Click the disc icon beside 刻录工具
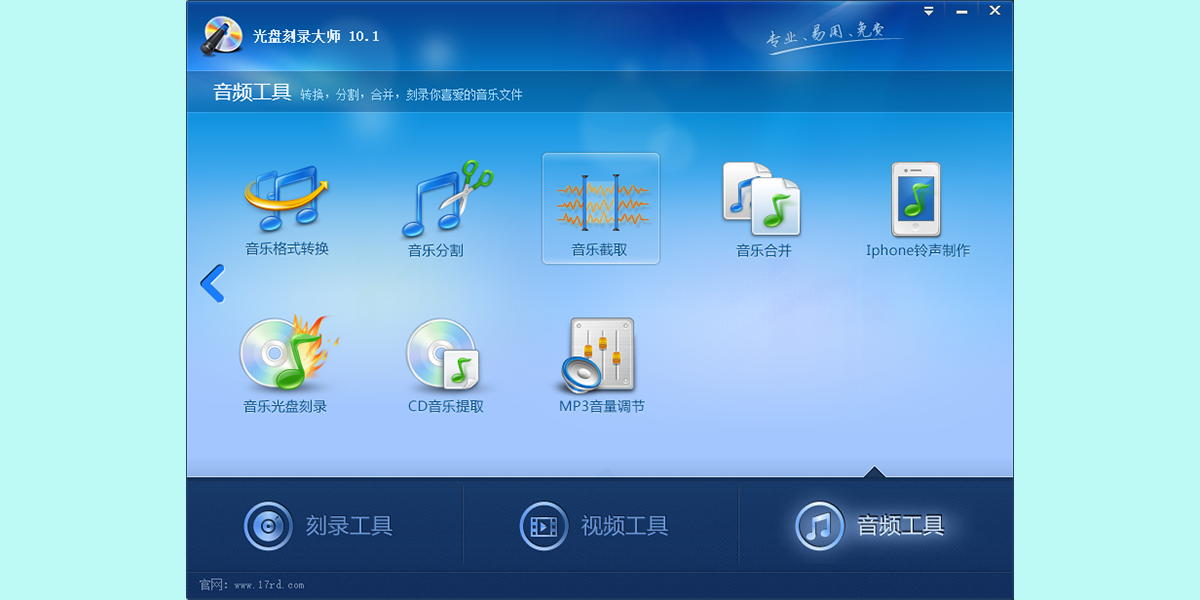The width and height of the screenshot is (1200, 600). point(266,525)
